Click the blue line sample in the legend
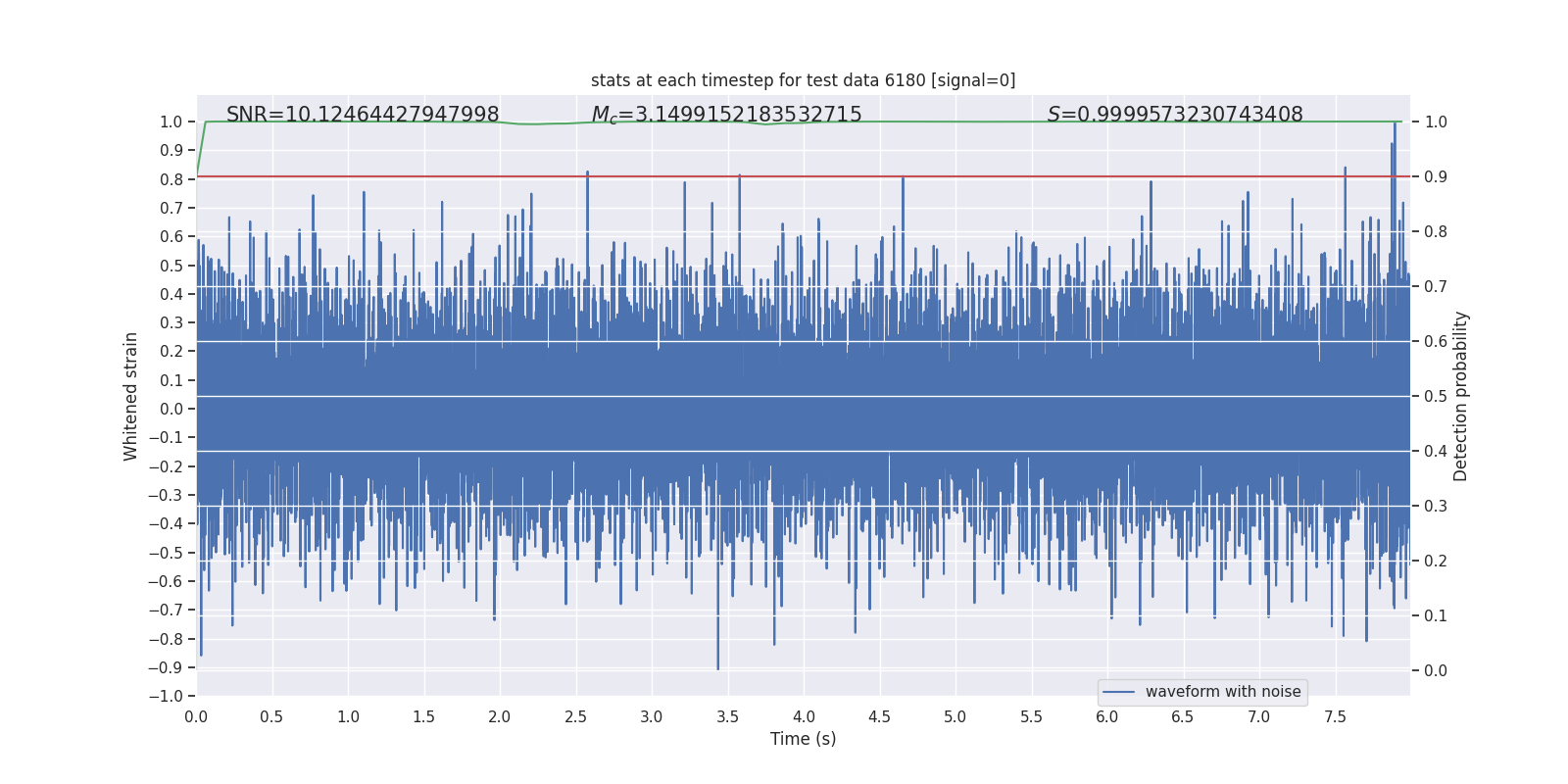The image size is (1568, 784). (1118, 692)
